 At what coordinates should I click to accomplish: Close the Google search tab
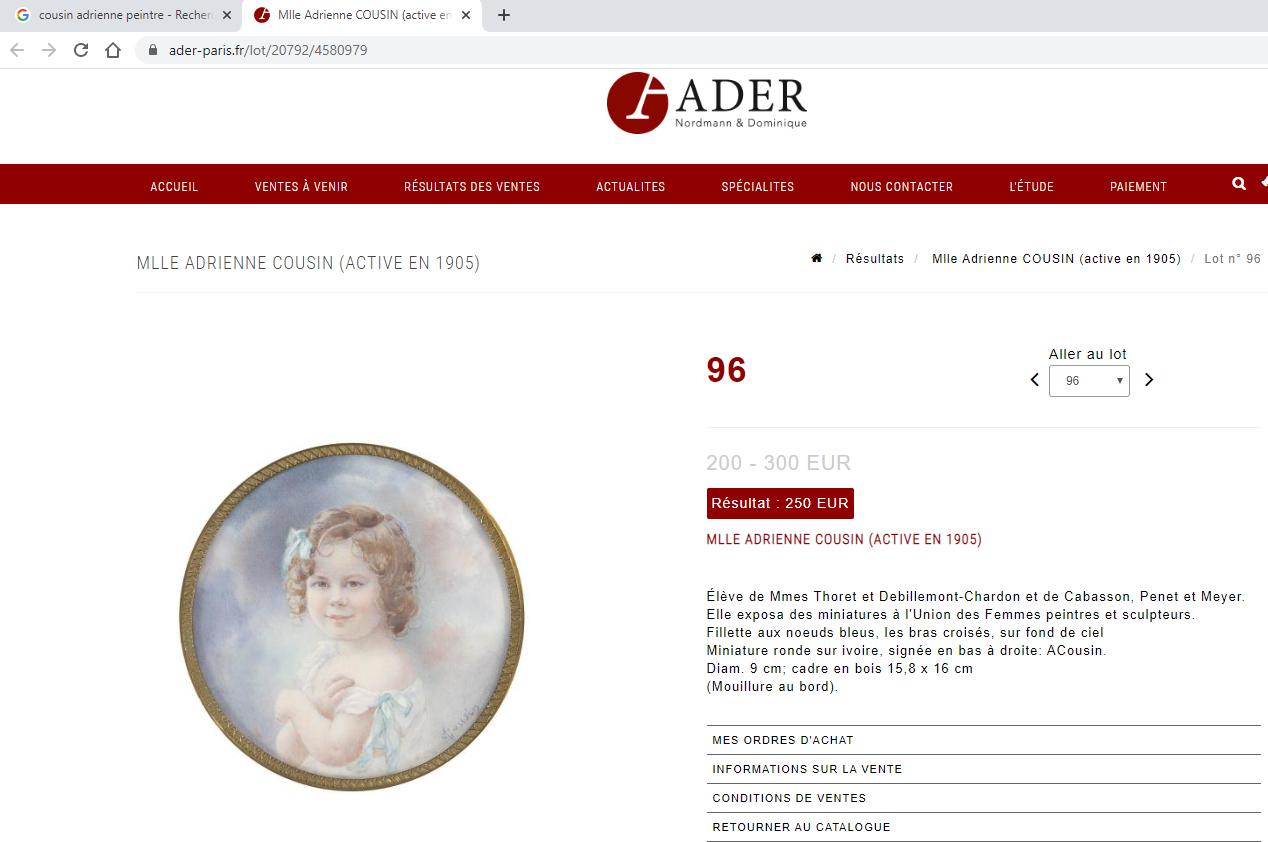pos(227,15)
